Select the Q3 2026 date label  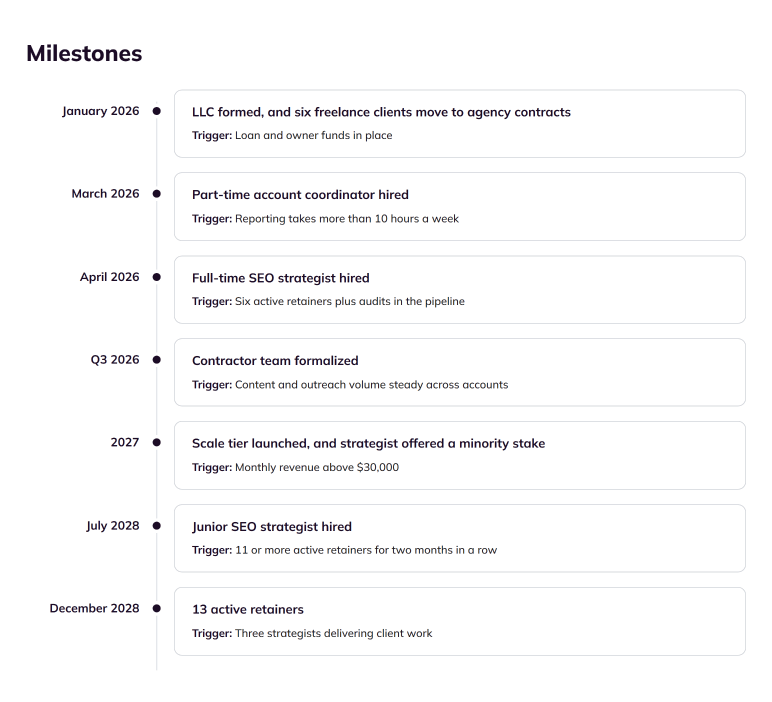(115, 360)
